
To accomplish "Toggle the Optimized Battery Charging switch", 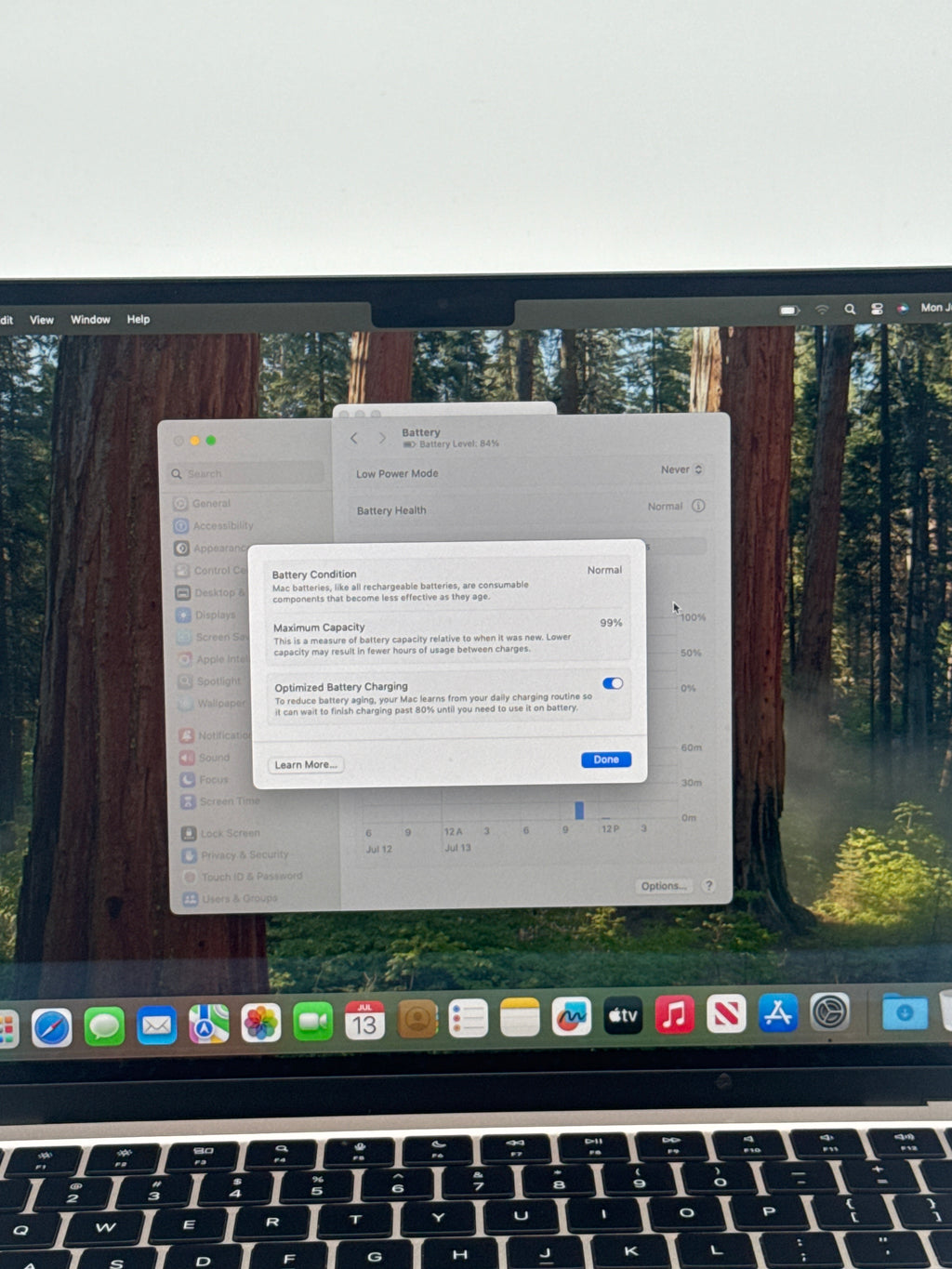I will point(613,683).
